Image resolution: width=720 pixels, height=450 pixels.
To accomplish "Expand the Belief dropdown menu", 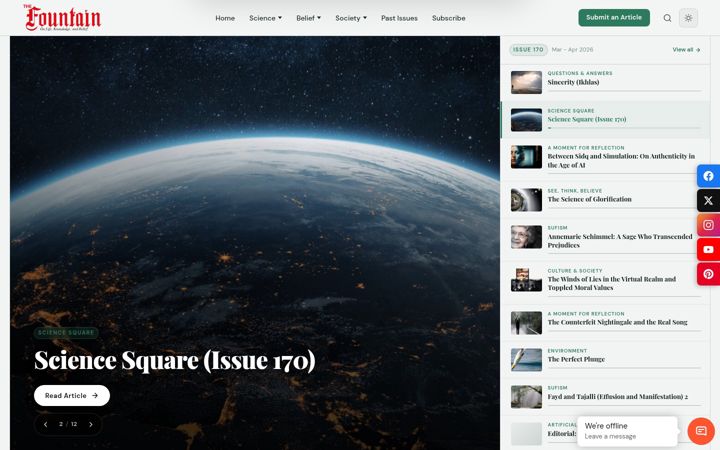I will tap(308, 18).
